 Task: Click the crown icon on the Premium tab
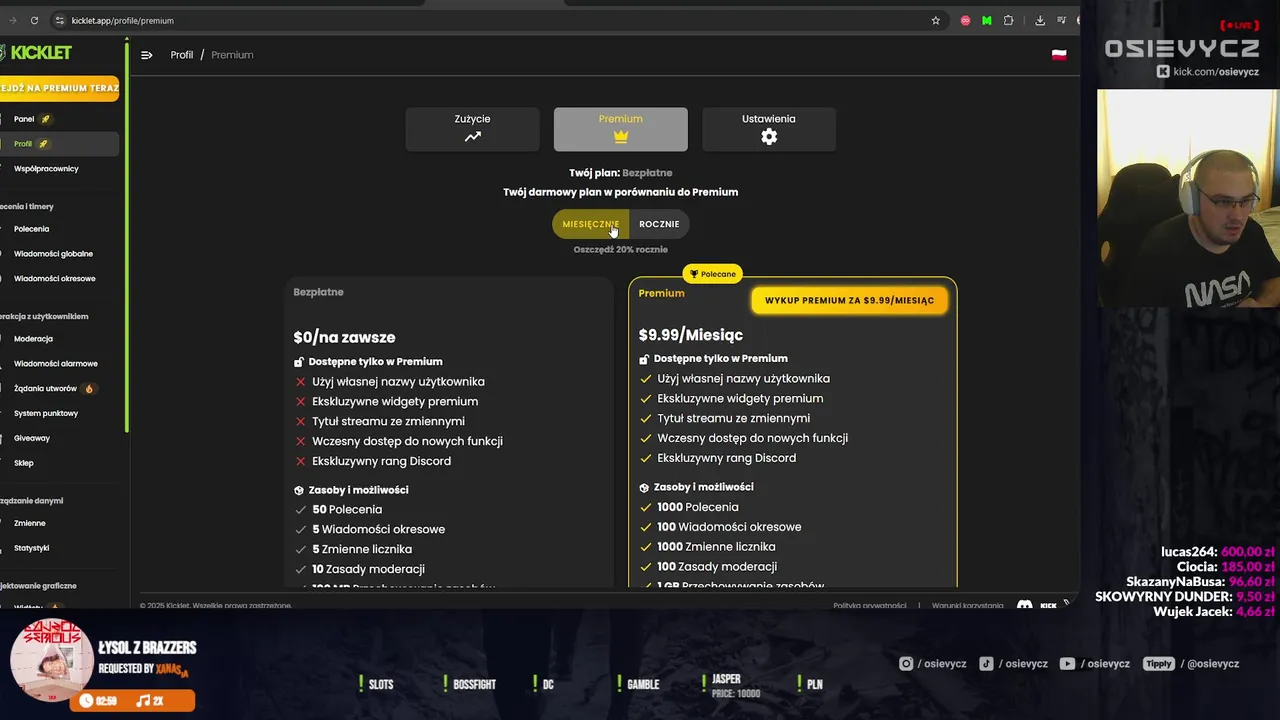(621, 137)
